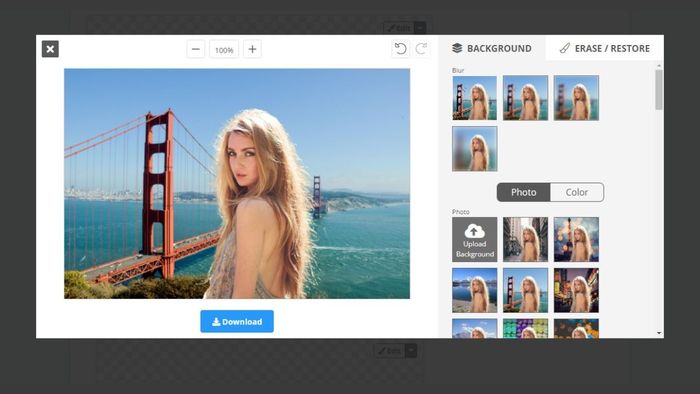Click the background panel scrollbar thumb
This screenshot has height=394, width=700.
tap(659, 89)
